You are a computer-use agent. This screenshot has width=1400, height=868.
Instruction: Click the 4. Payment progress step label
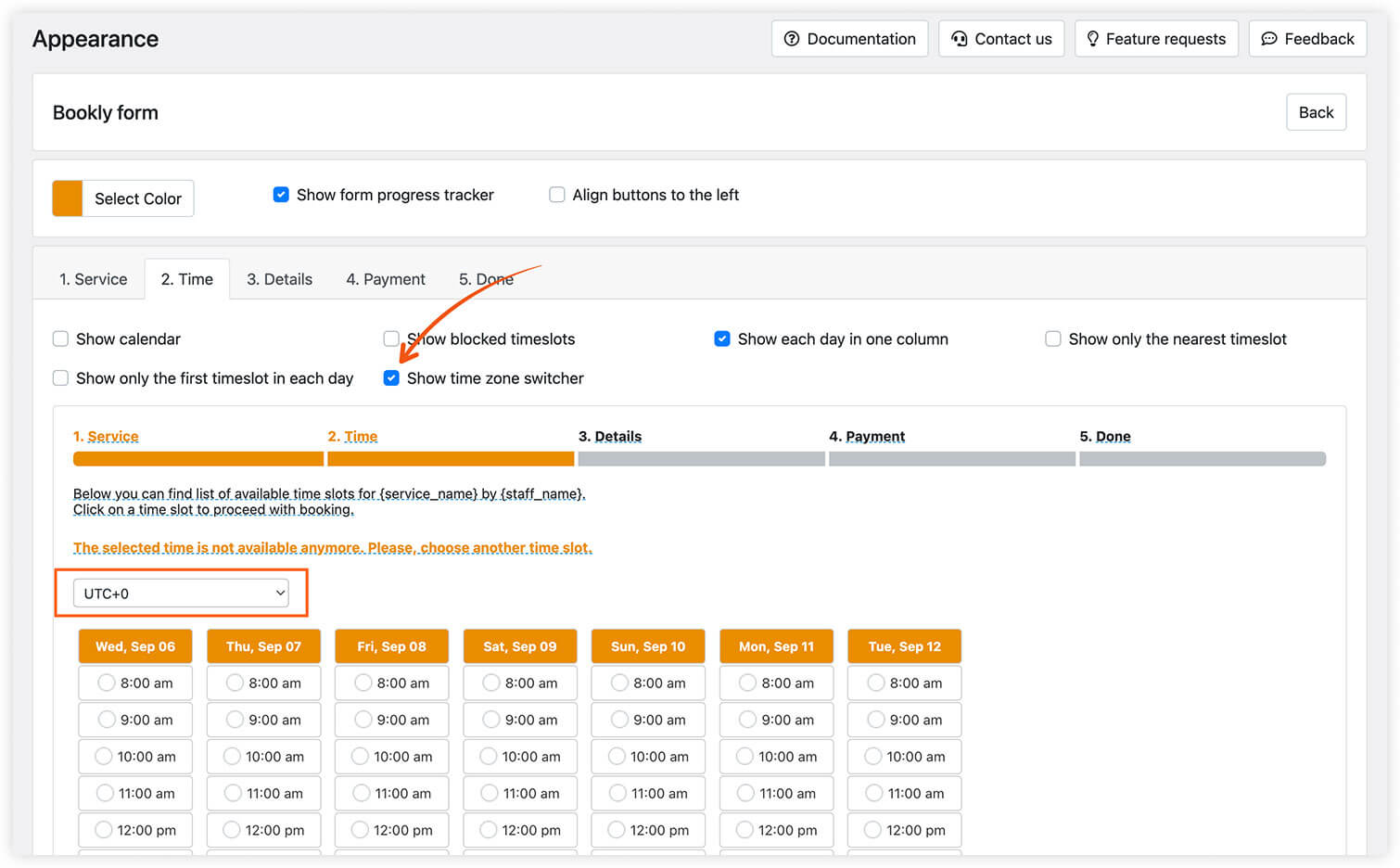[867, 437]
